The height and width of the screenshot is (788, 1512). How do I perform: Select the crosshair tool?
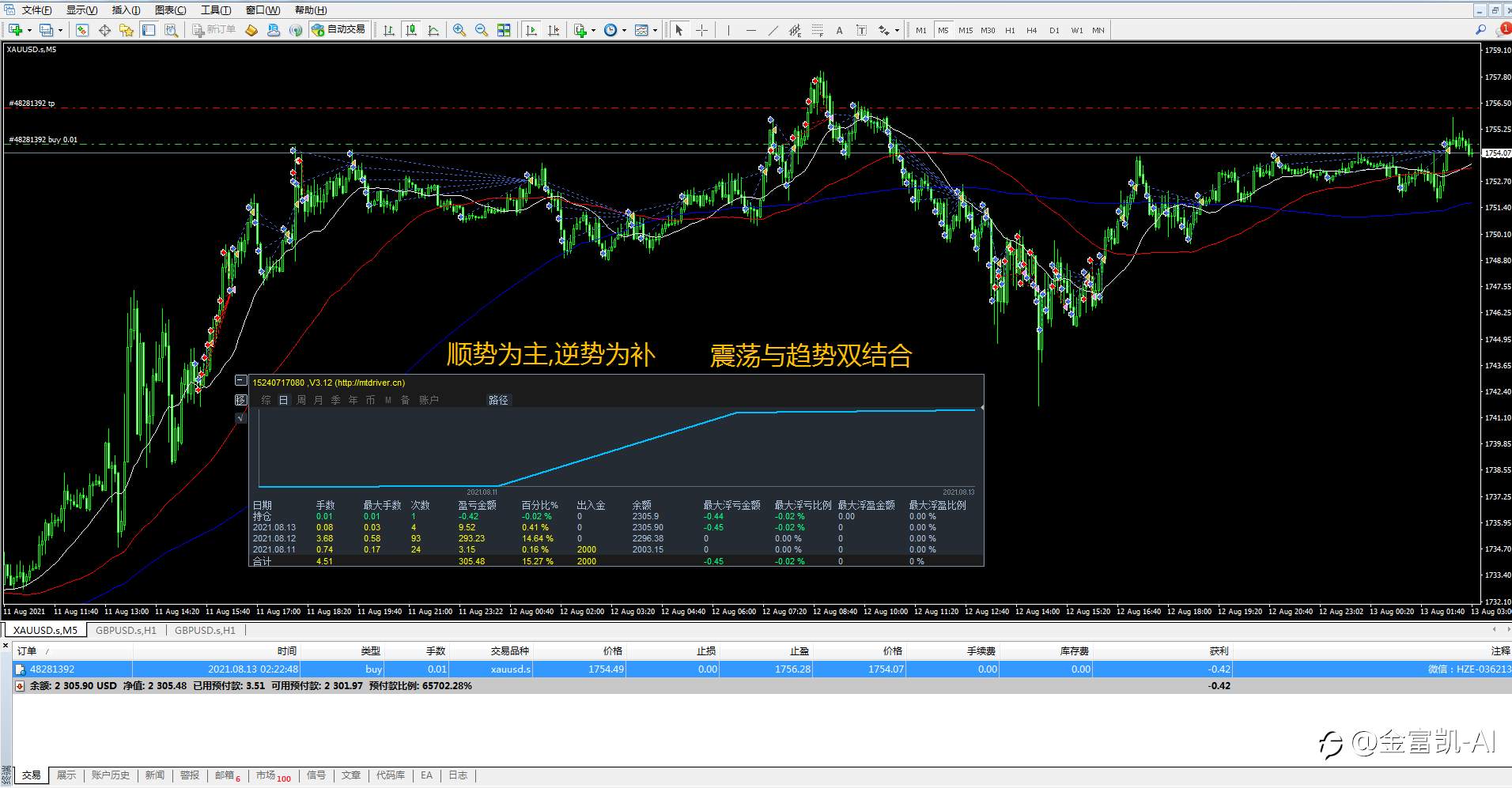point(701,30)
